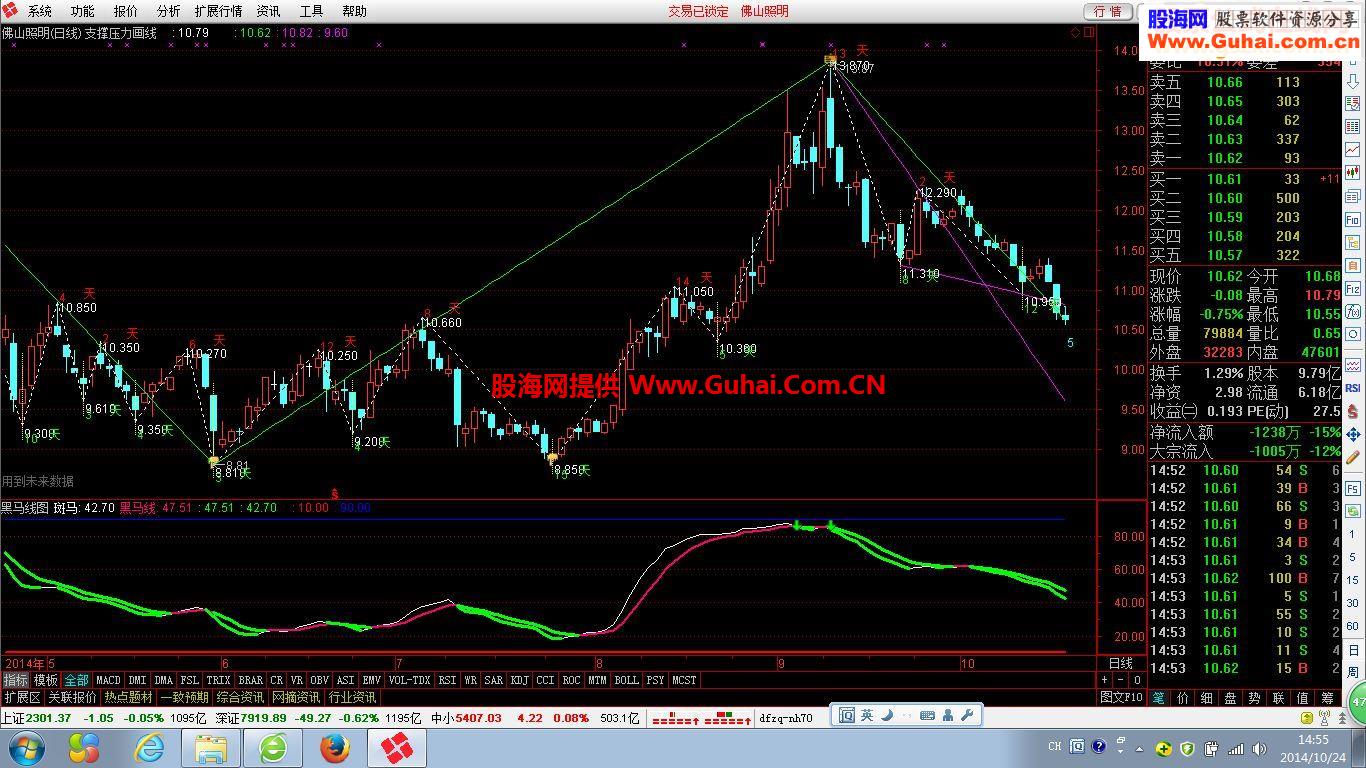
Task: Select the PSY indicator tab
Action: 655,680
